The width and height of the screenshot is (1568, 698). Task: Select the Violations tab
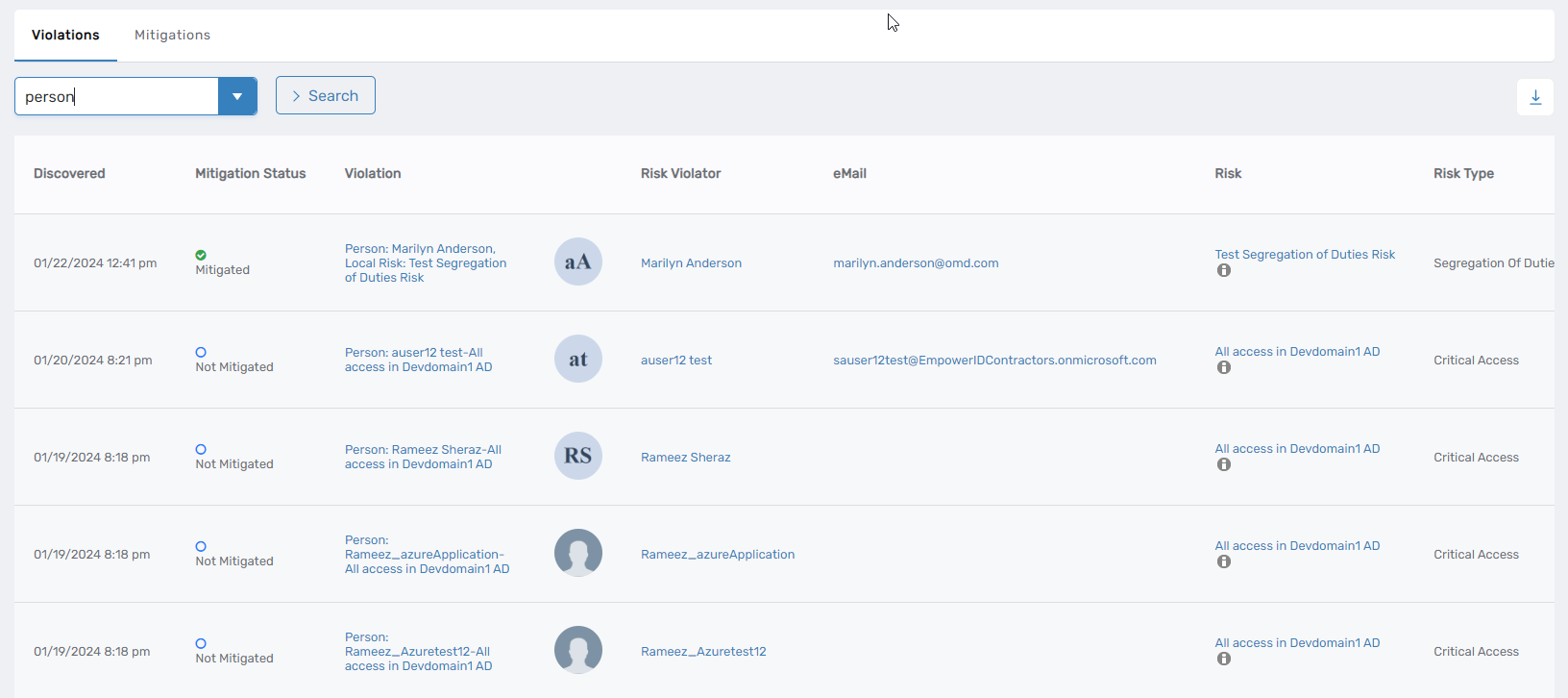pyautogui.click(x=65, y=36)
